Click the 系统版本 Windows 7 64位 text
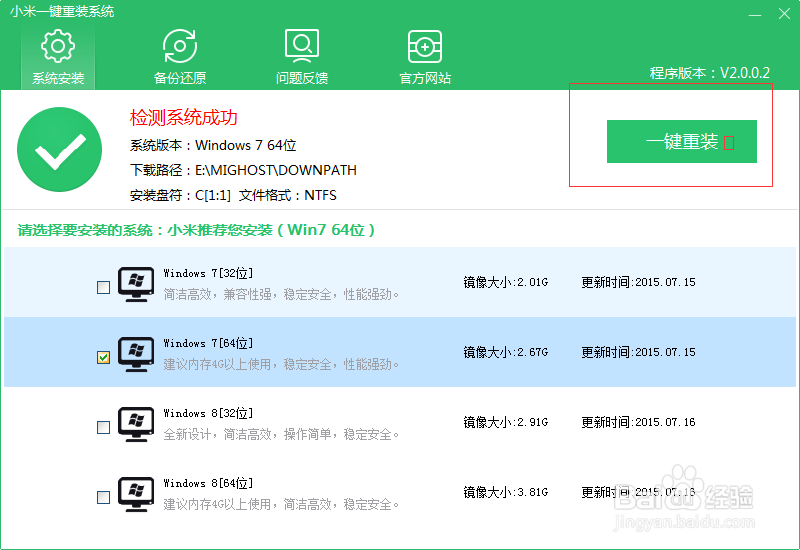The image size is (800, 550). pos(213,145)
